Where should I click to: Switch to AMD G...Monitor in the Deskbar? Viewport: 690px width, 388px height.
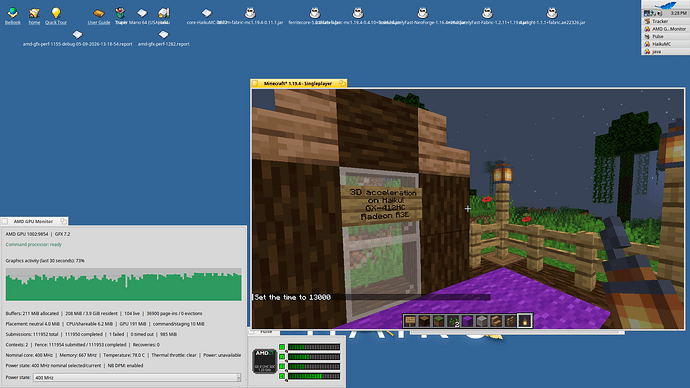click(x=664, y=29)
